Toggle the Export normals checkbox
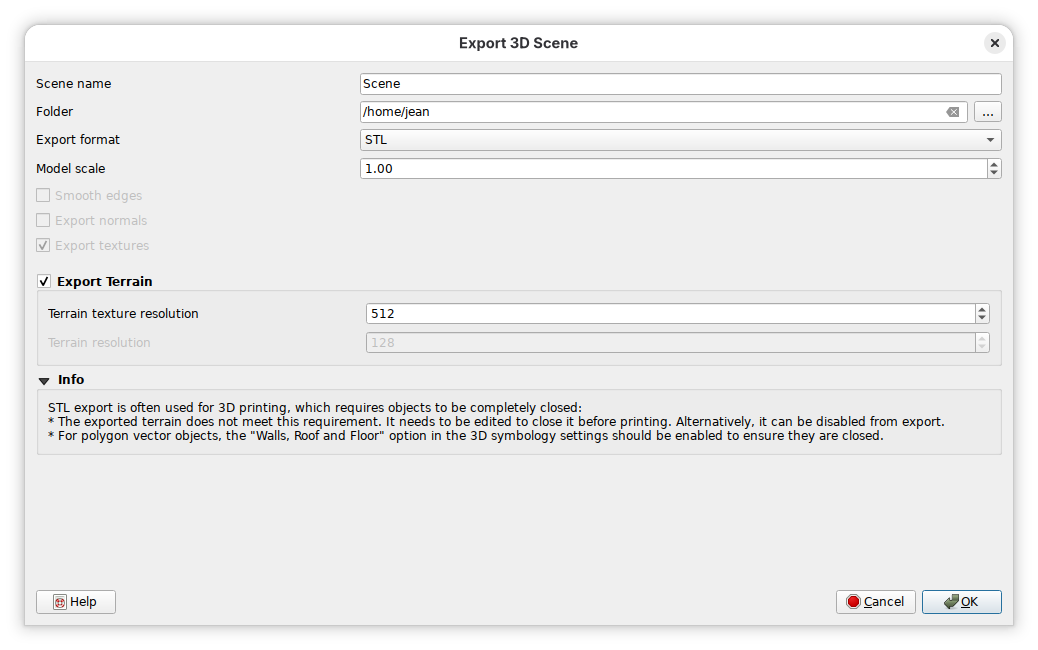 point(43,220)
